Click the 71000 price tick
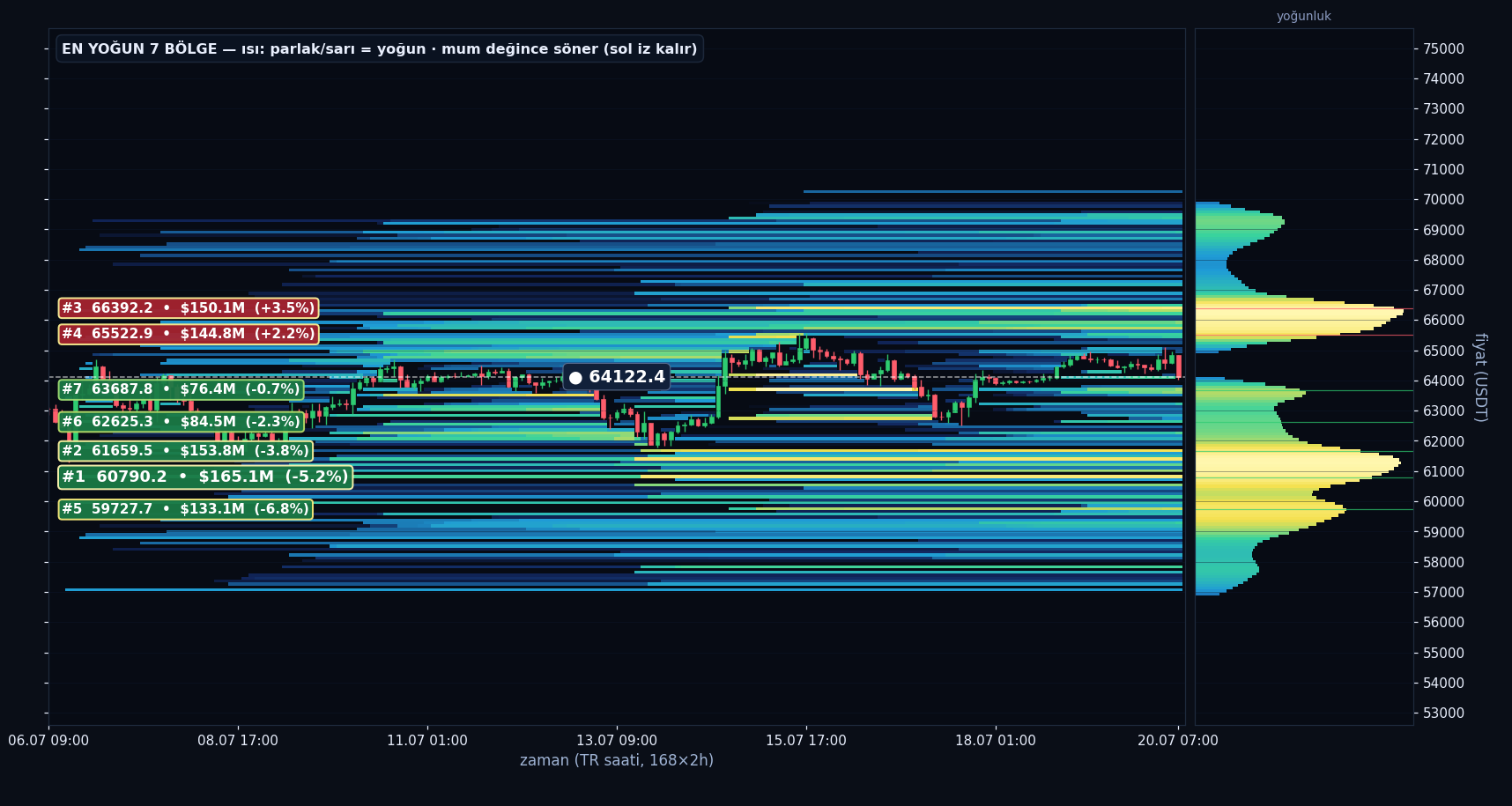This screenshot has width=1512, height=806. (x=1444, y=169)
